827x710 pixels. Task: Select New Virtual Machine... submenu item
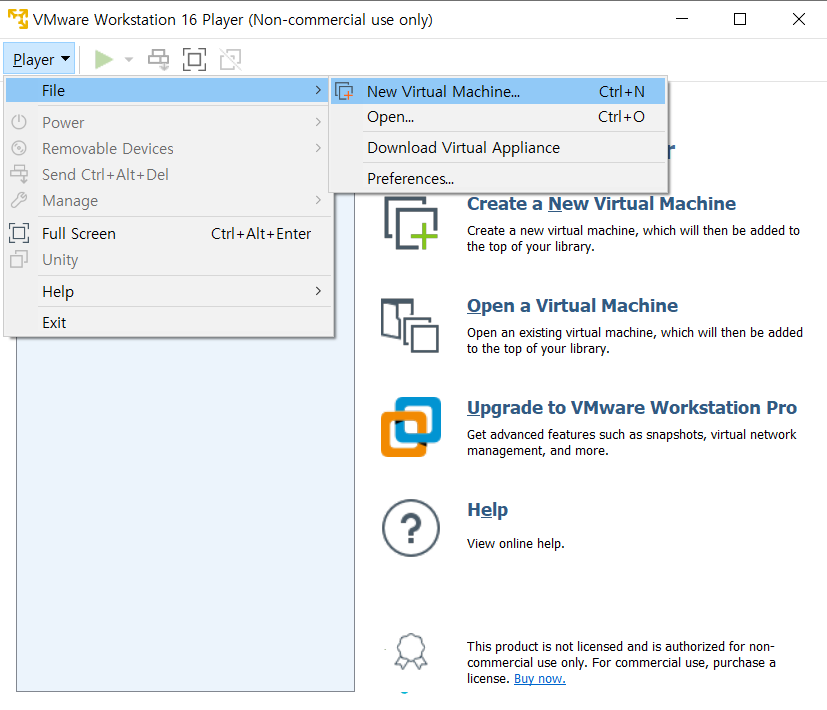pos(497,91)
